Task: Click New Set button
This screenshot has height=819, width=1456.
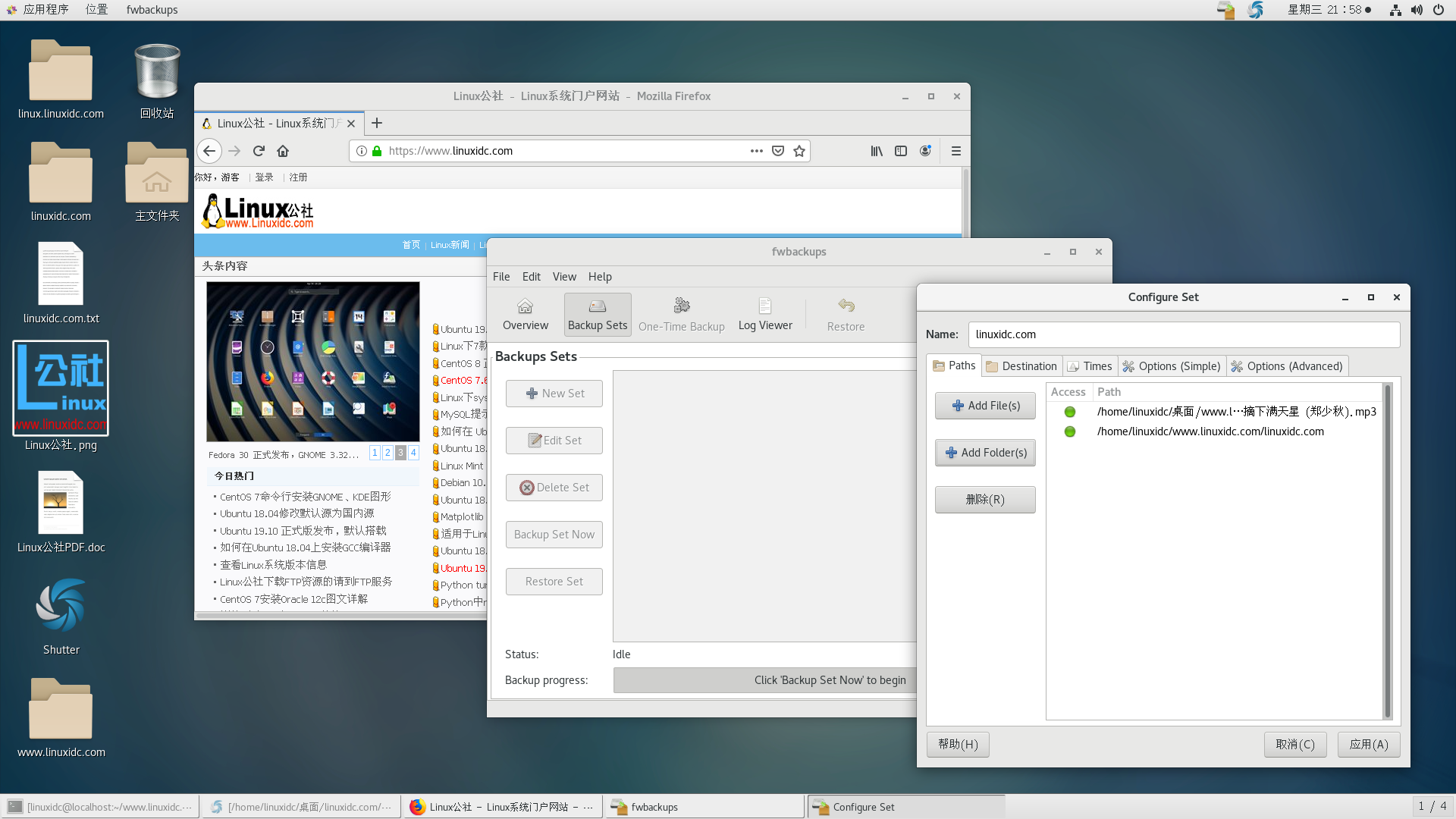Action: 554,394
